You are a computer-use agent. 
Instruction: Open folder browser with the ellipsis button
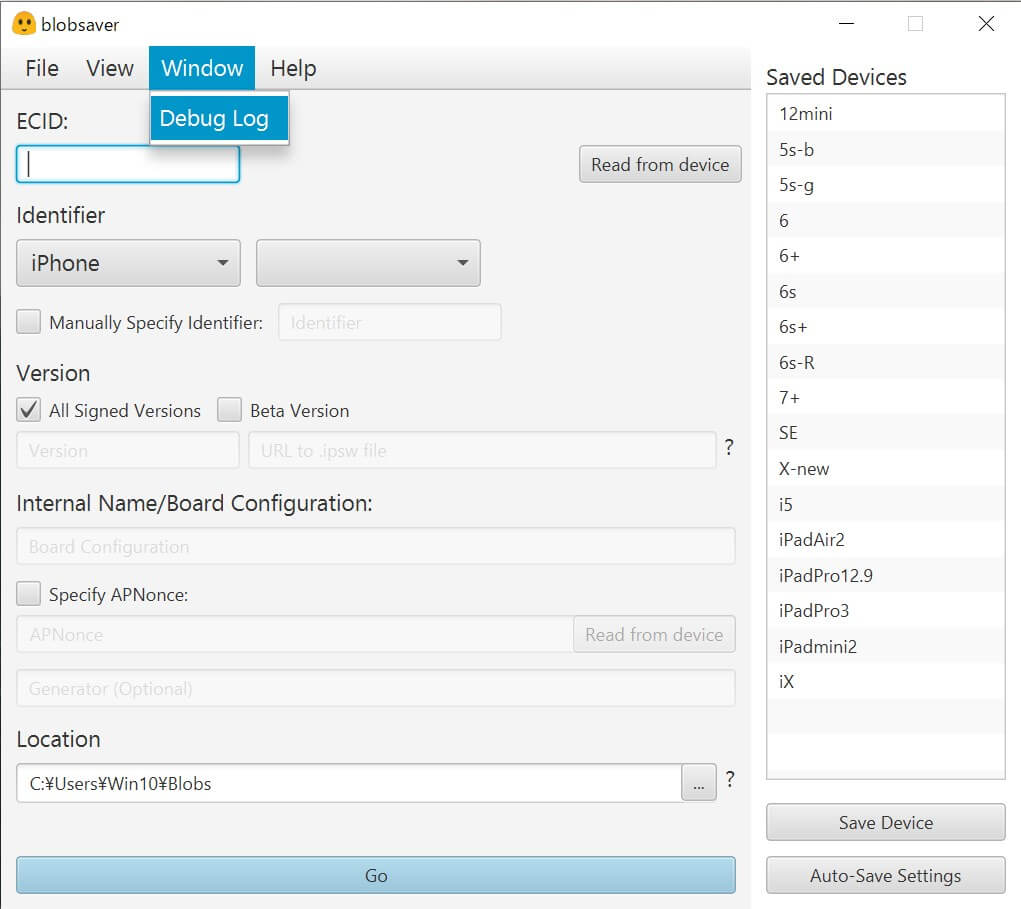(x=699, y=783)
